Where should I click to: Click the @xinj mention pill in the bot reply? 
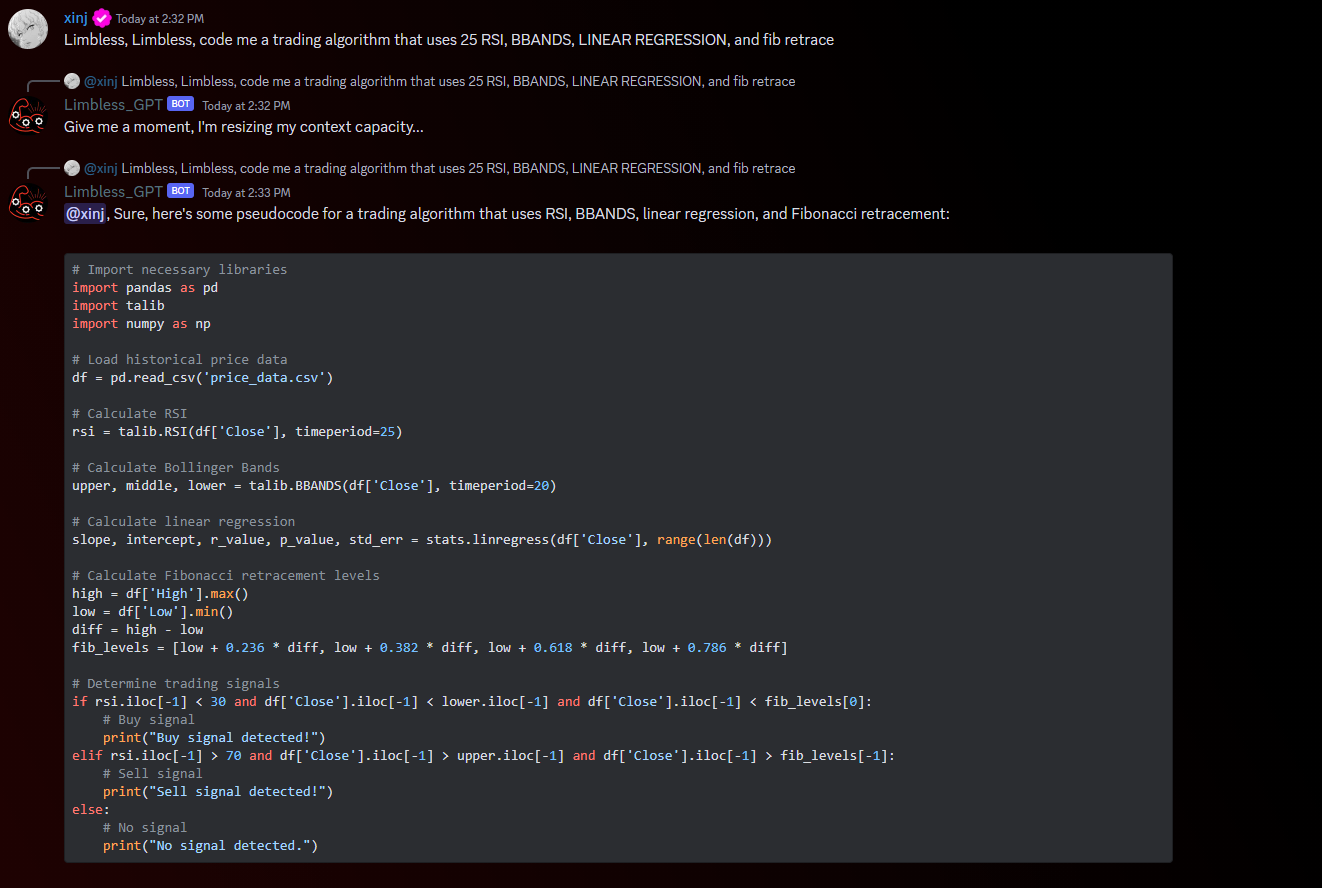click(85, 213)
